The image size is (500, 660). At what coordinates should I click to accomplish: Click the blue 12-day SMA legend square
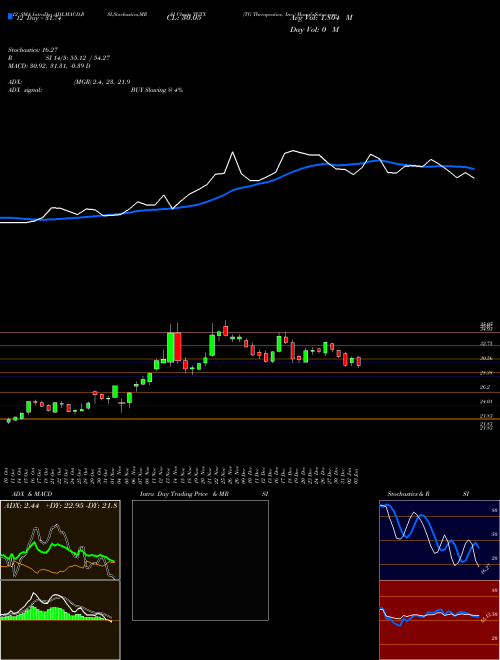10,17
